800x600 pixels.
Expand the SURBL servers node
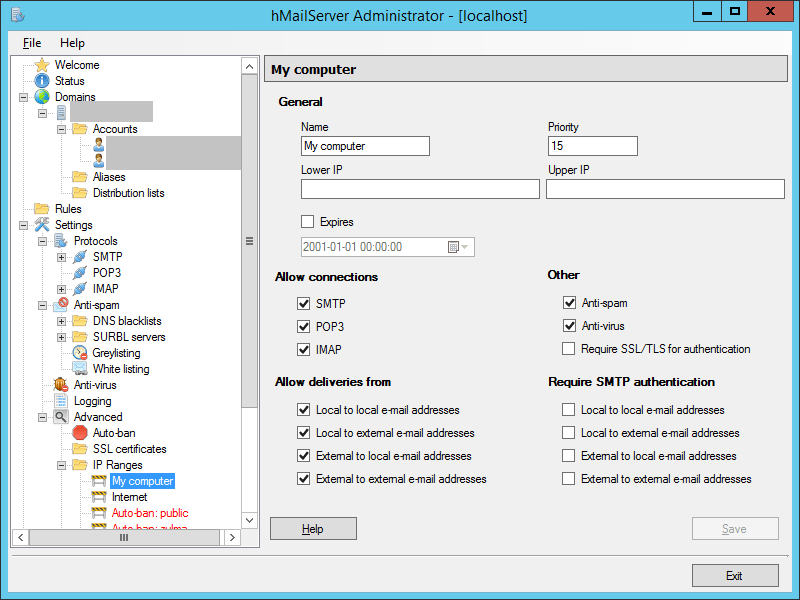click(61, 337)
